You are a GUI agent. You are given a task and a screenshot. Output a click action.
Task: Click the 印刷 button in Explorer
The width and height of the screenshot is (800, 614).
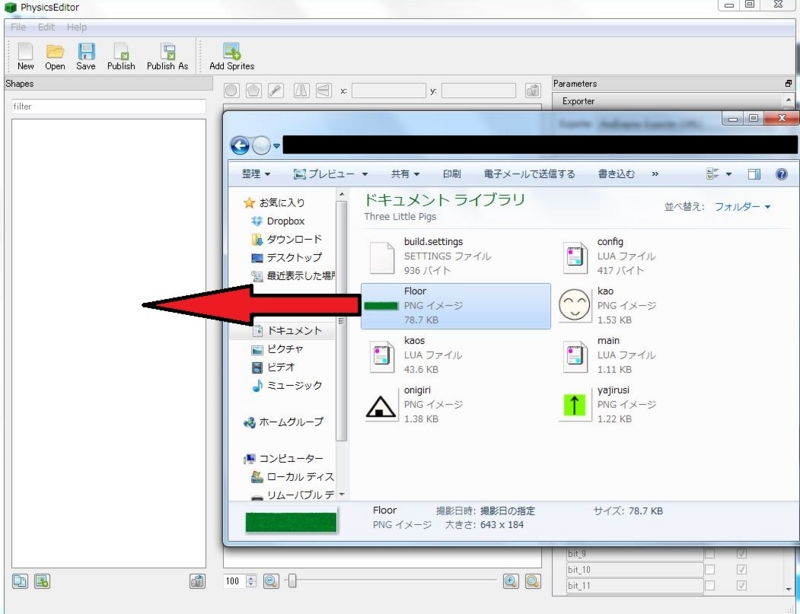tap(452, 174)
